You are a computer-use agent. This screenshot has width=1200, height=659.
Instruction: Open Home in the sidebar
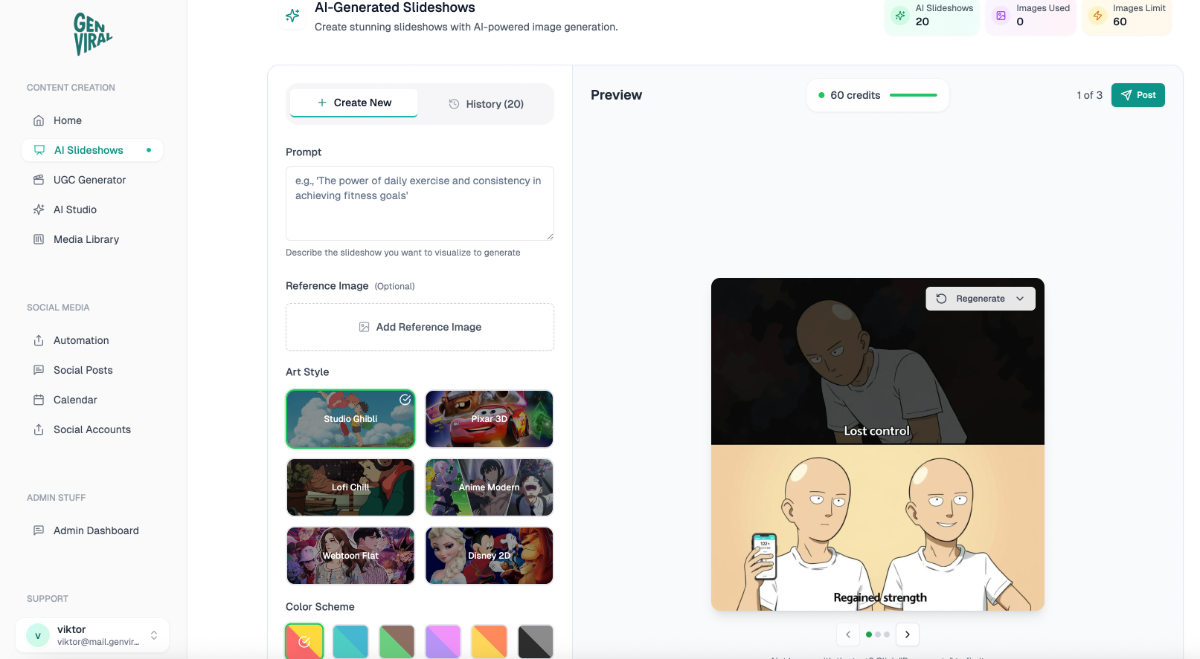(92, 121)
